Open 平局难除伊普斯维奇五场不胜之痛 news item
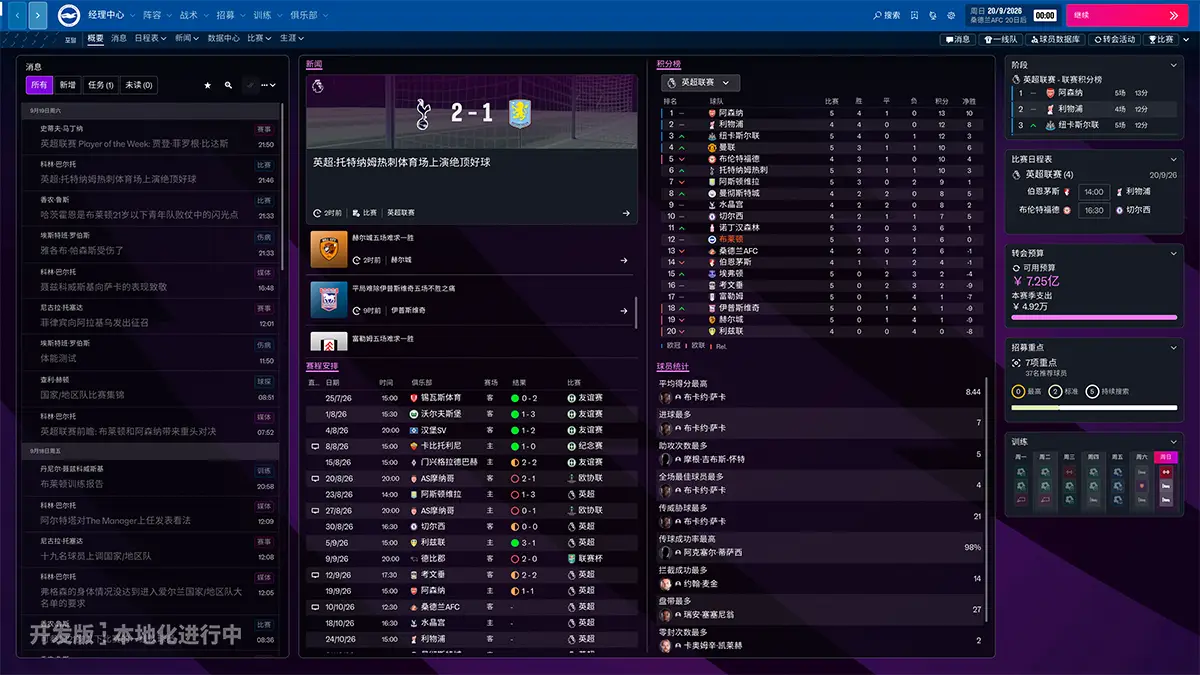The height and width of the screenshot is (675, 1200). 472,299
